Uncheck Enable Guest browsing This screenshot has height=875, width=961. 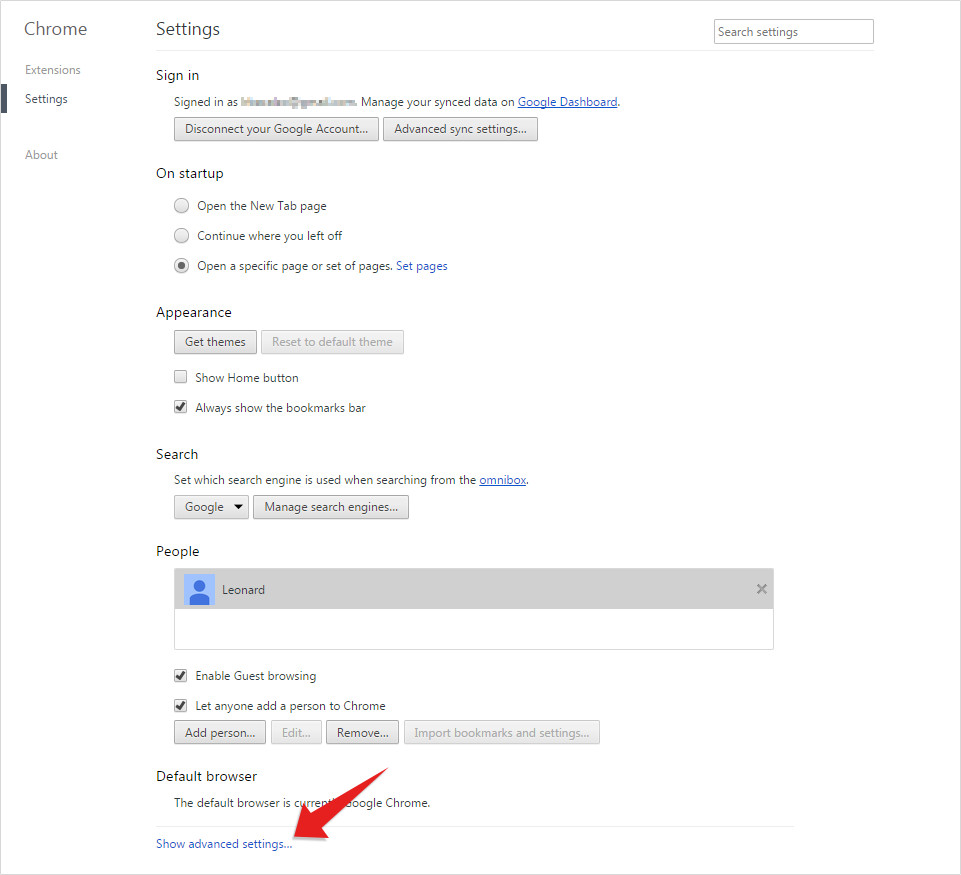[x=181, y=676]
